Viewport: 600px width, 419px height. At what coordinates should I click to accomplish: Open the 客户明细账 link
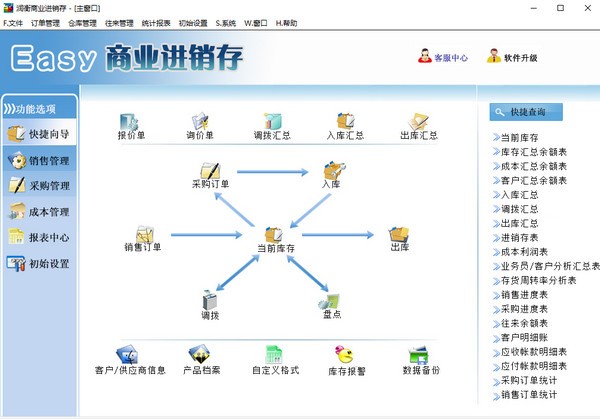pyautogui.click(x=520, y=337)
